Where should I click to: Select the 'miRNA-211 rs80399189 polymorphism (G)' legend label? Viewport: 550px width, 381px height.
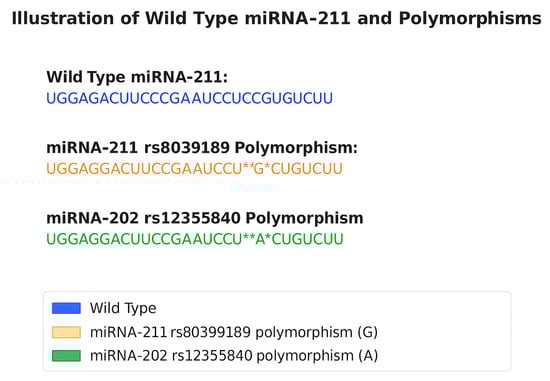(234, 332)
